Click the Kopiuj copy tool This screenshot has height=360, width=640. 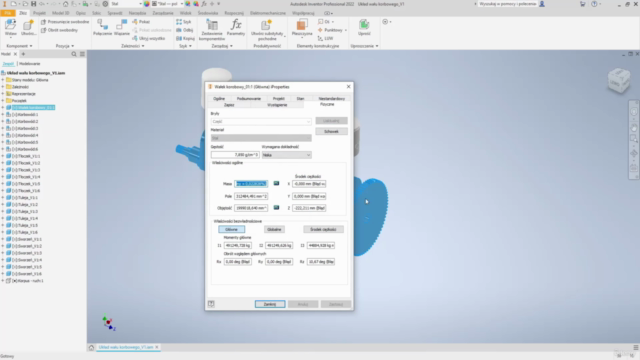click(x=185, y=38)
